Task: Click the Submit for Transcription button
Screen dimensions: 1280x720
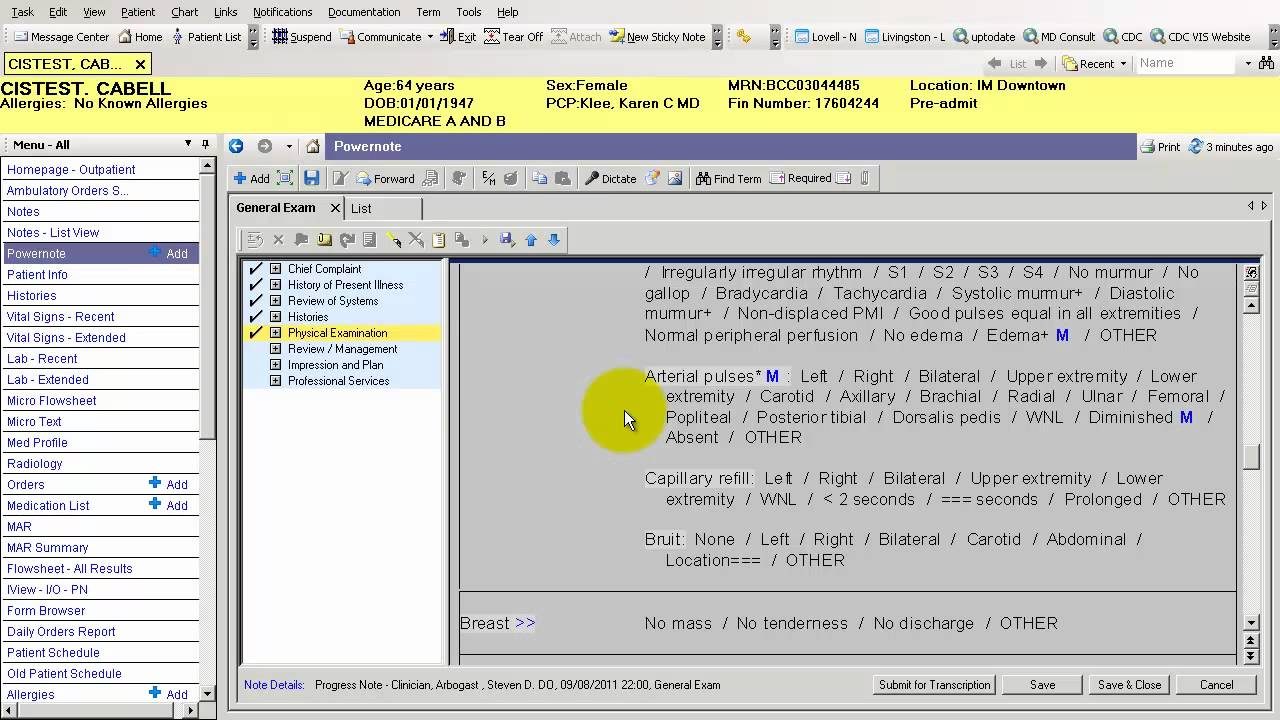Action: point(934,685)
